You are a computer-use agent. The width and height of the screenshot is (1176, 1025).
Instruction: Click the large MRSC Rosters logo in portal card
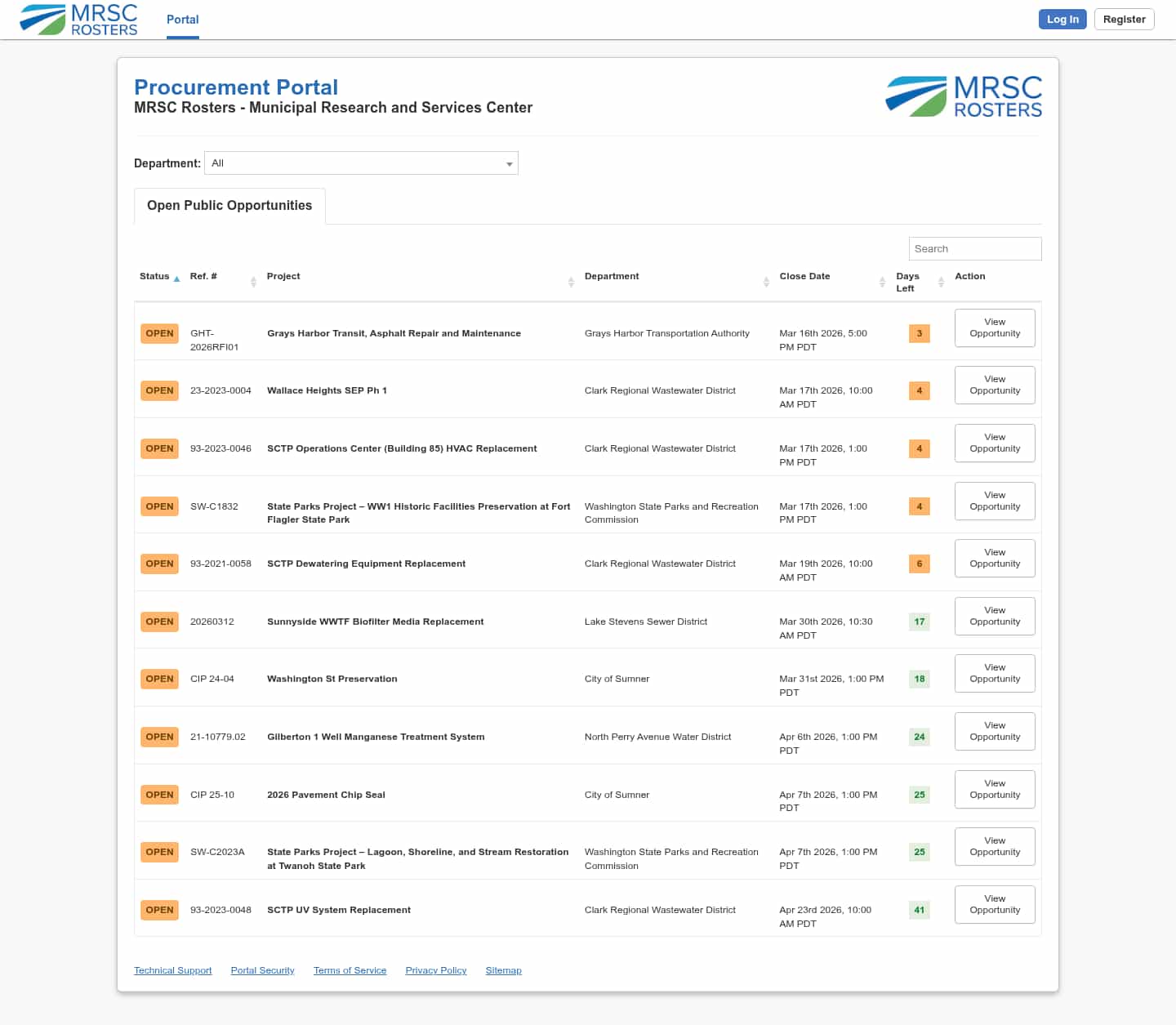click(x=964, y=96)
